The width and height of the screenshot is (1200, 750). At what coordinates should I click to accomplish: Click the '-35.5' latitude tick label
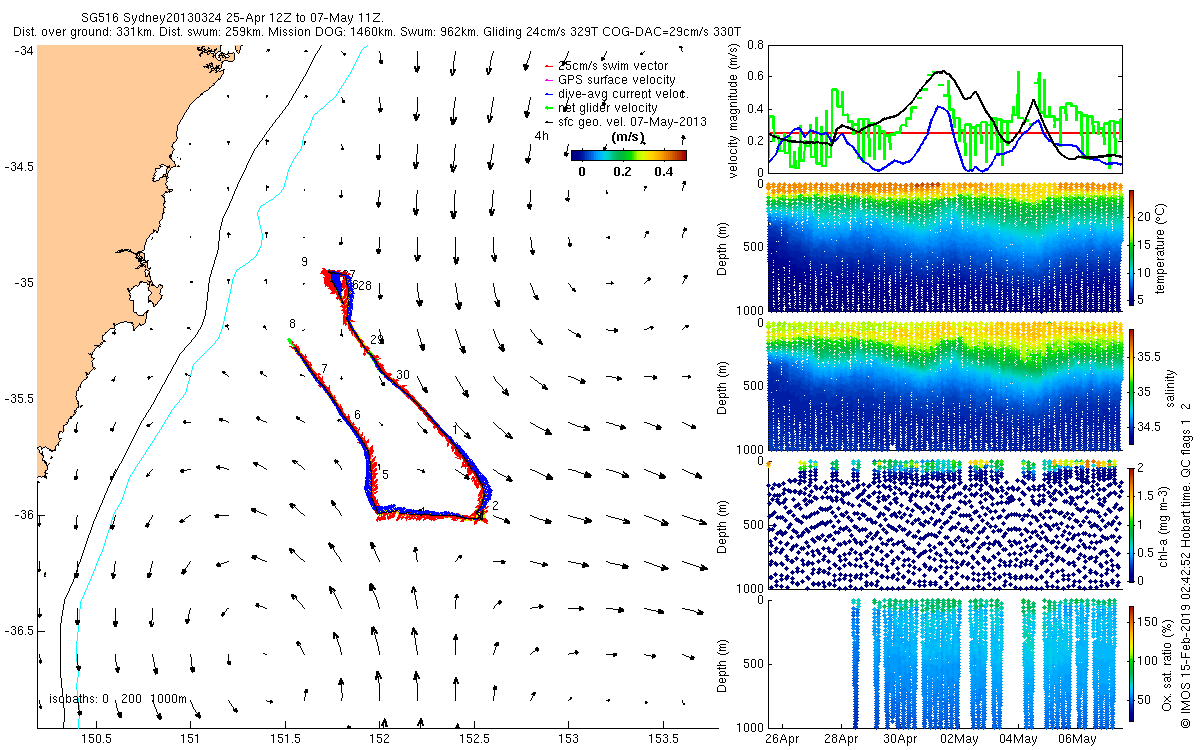[x=18, y=398]
